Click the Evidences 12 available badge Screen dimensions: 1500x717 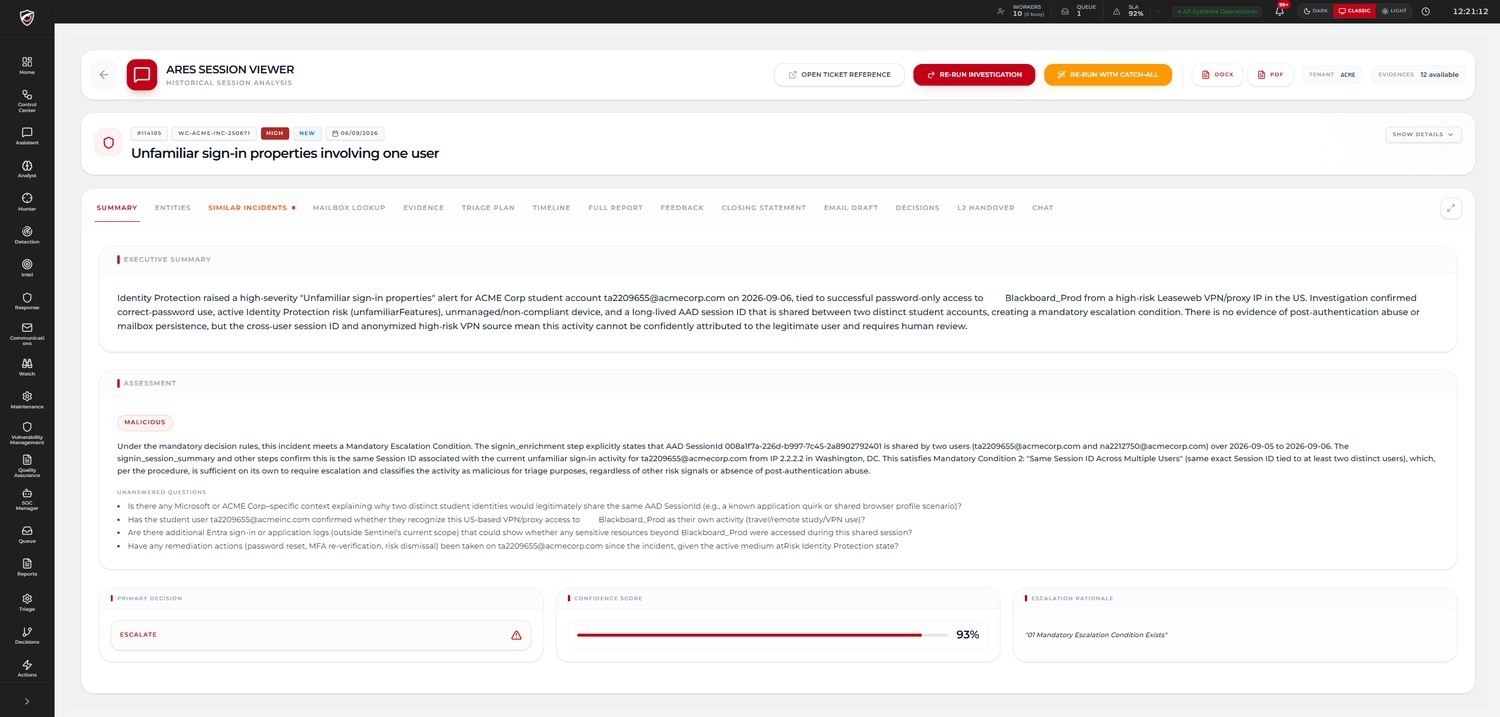[1418, 75]
